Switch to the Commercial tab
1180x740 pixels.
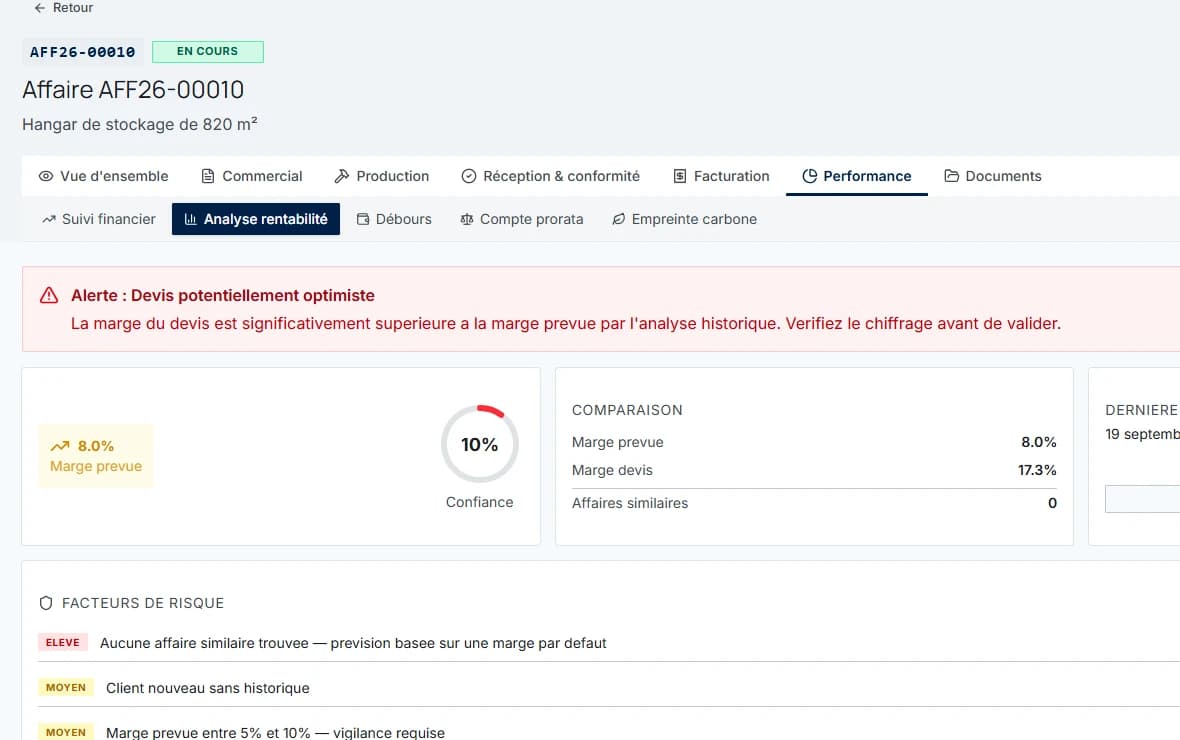coord(251,176)
